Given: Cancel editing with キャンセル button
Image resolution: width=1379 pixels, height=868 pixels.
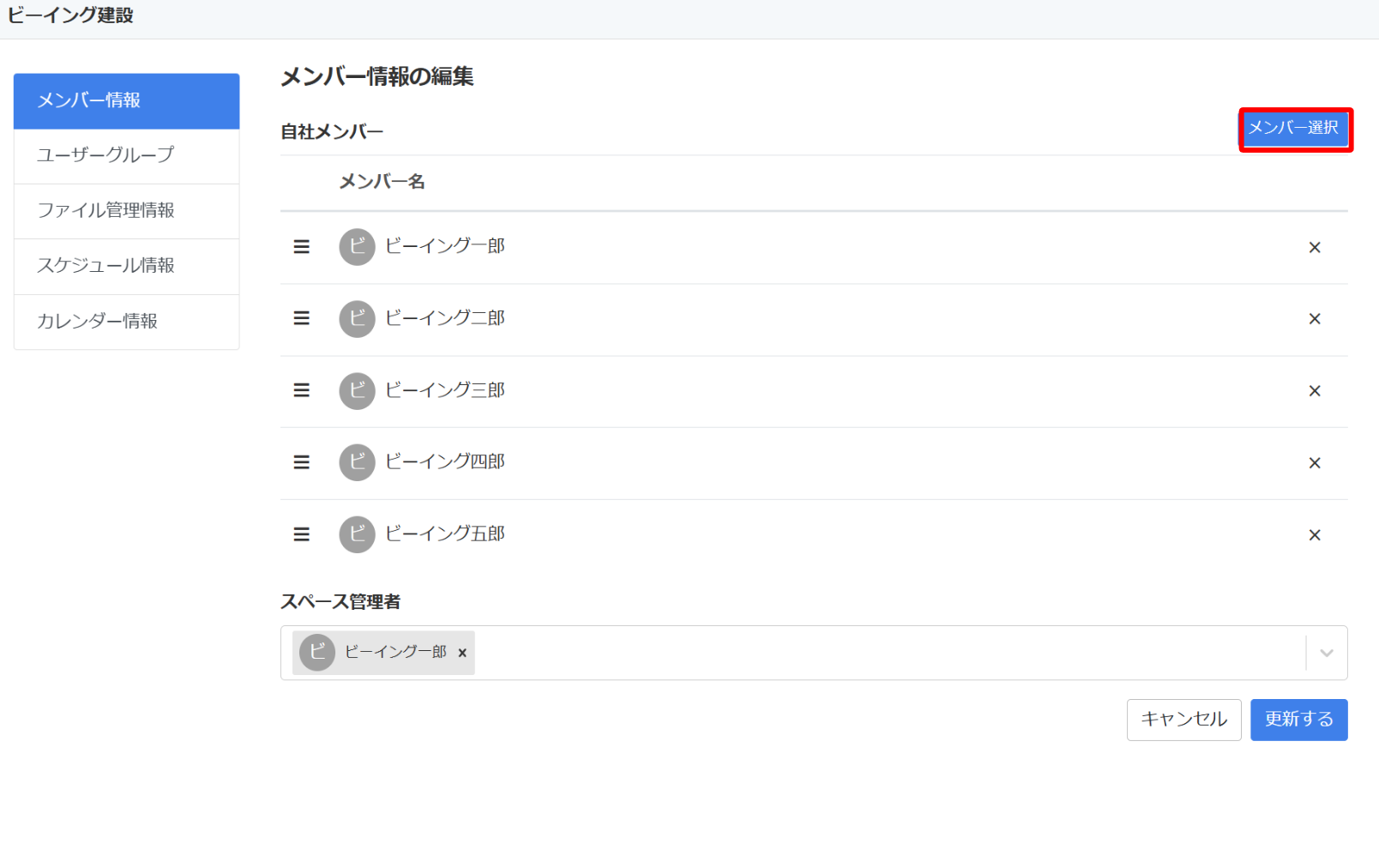Looking at the screenshot, I should click(1184, 720).
